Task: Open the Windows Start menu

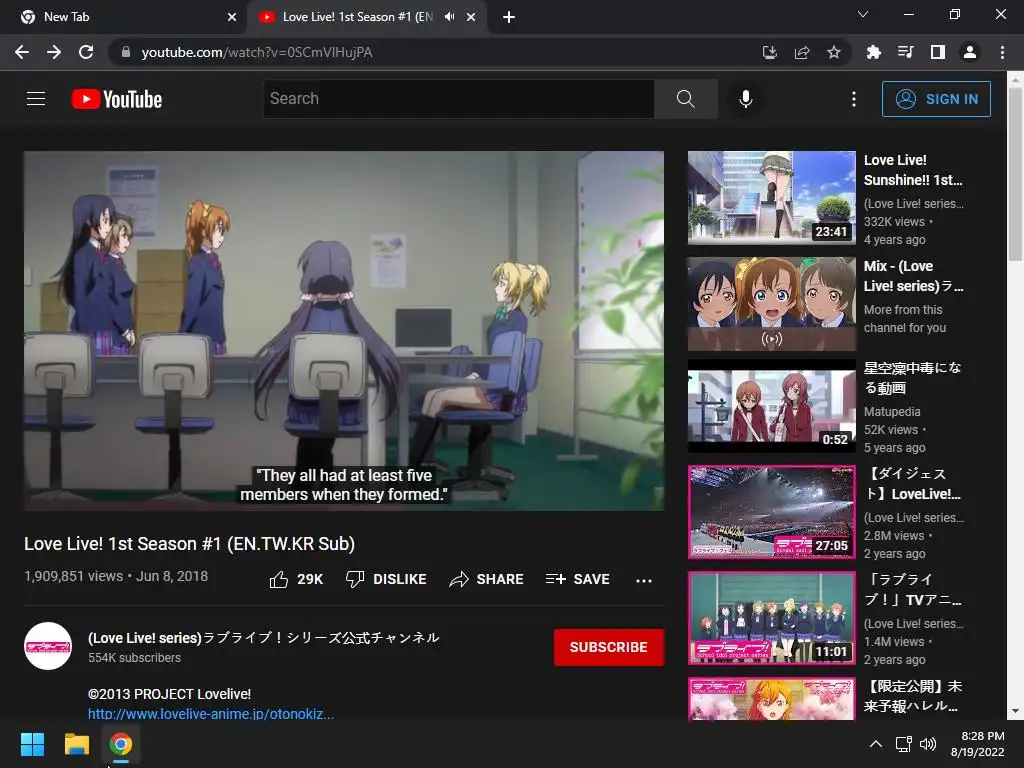Action: tap(32, 744)
